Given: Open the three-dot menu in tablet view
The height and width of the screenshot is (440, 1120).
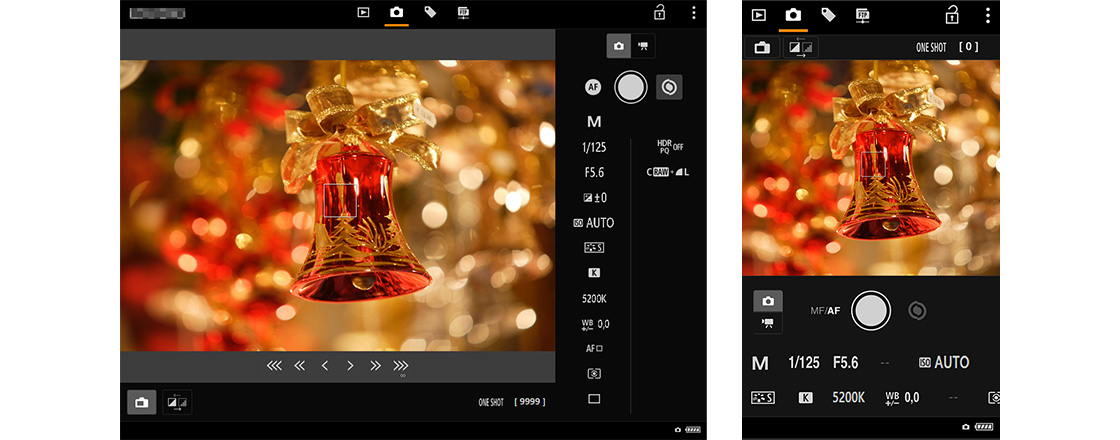Looking at the screenshot, I should point(693,13).
